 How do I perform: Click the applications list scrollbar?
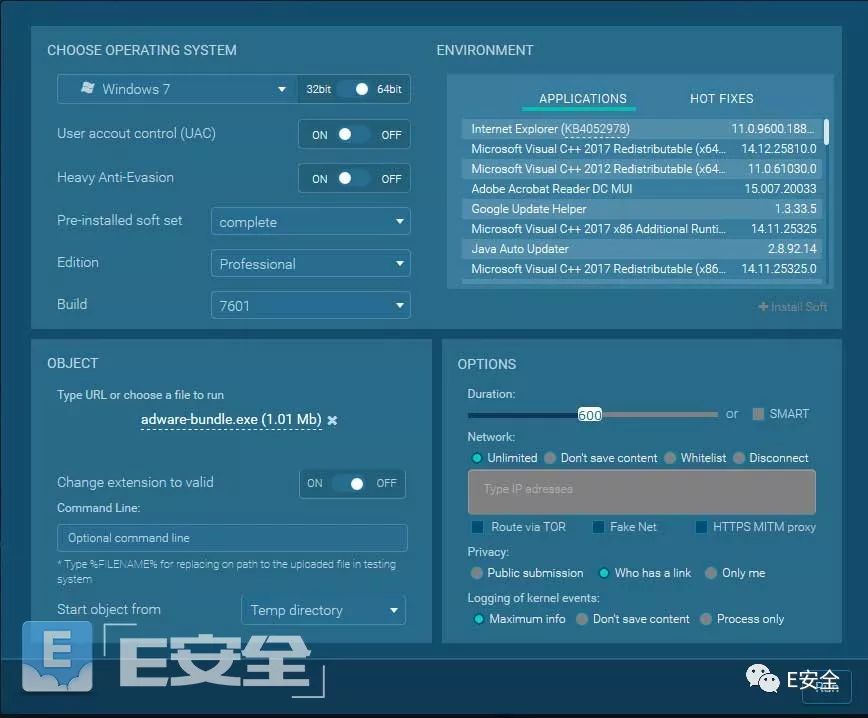click(x=826, y=132)
